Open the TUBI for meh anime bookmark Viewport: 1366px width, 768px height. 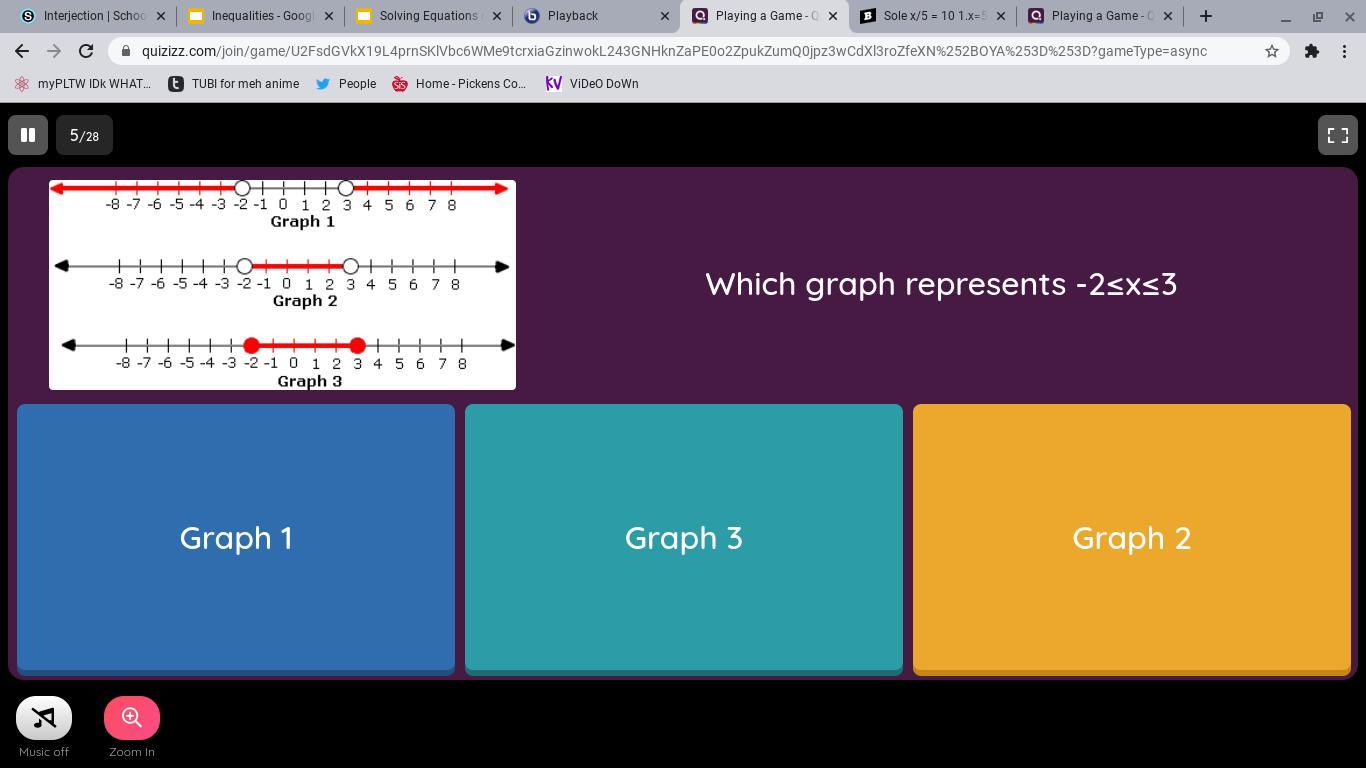(234, 84)
